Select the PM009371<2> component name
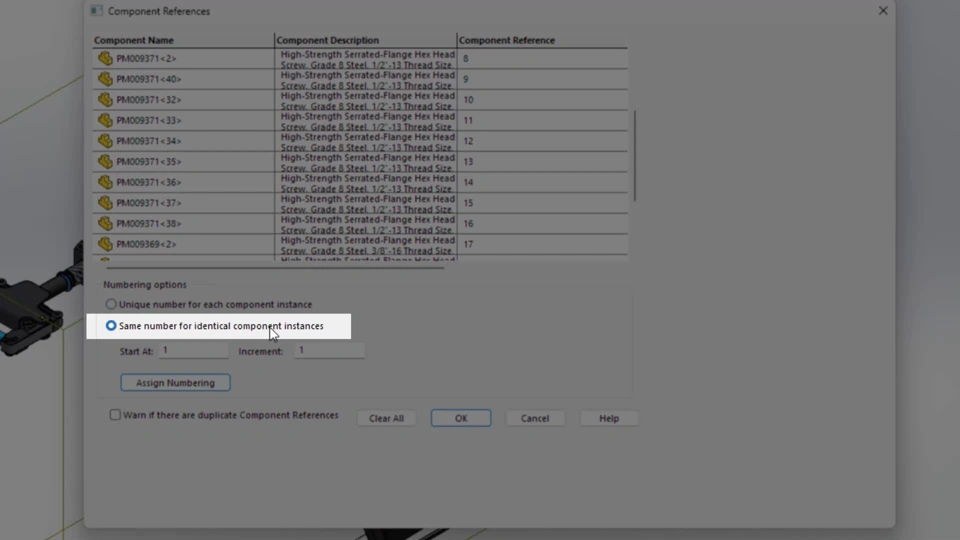Image resolution: width=960 pixels, height=540 pixels. tap(146, 59)
